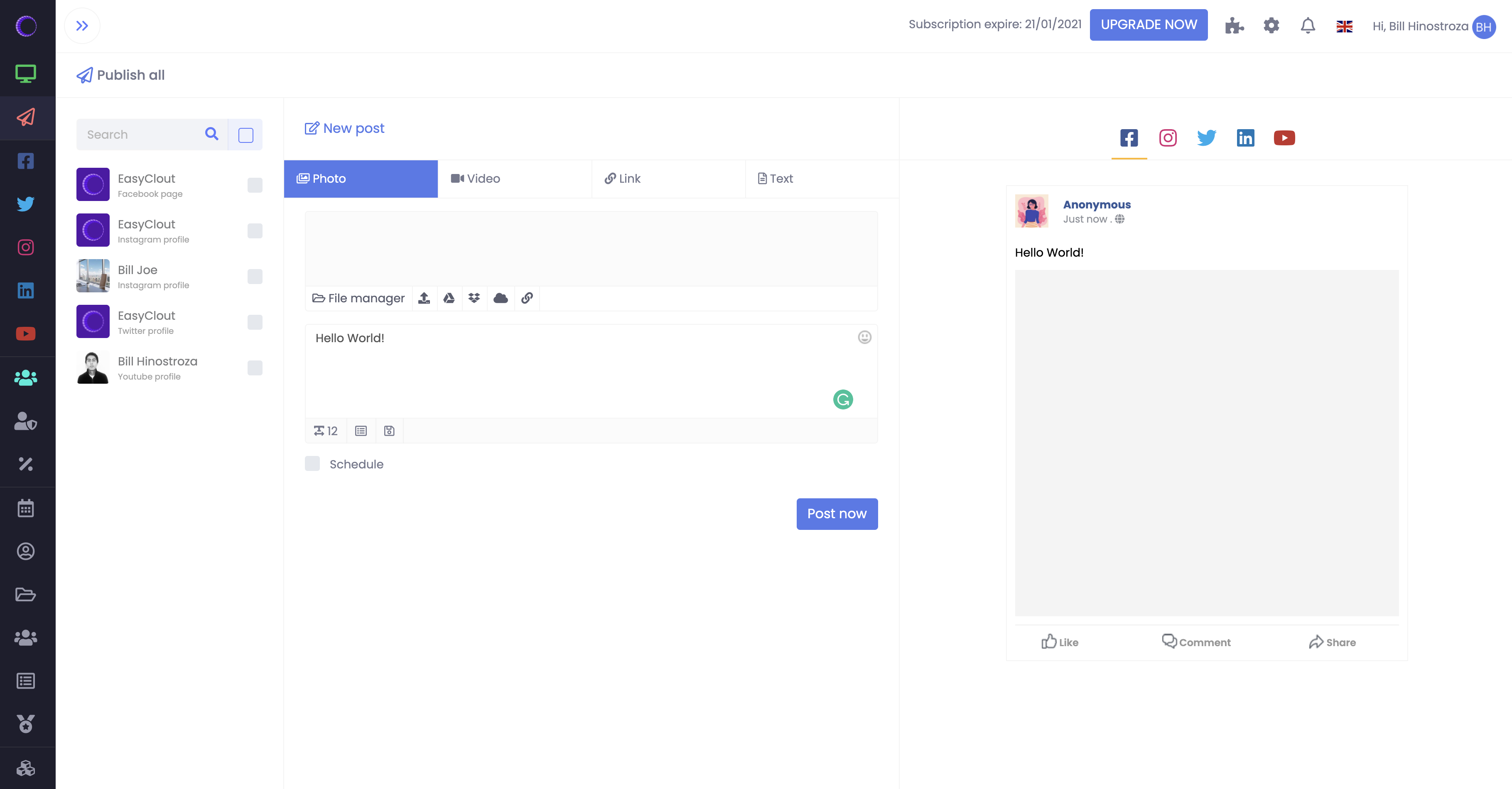The height and width of the screenshot is (789, 1512).
Task: Click the UPGRADE NOW button
Action: [x=1148, y=25]
